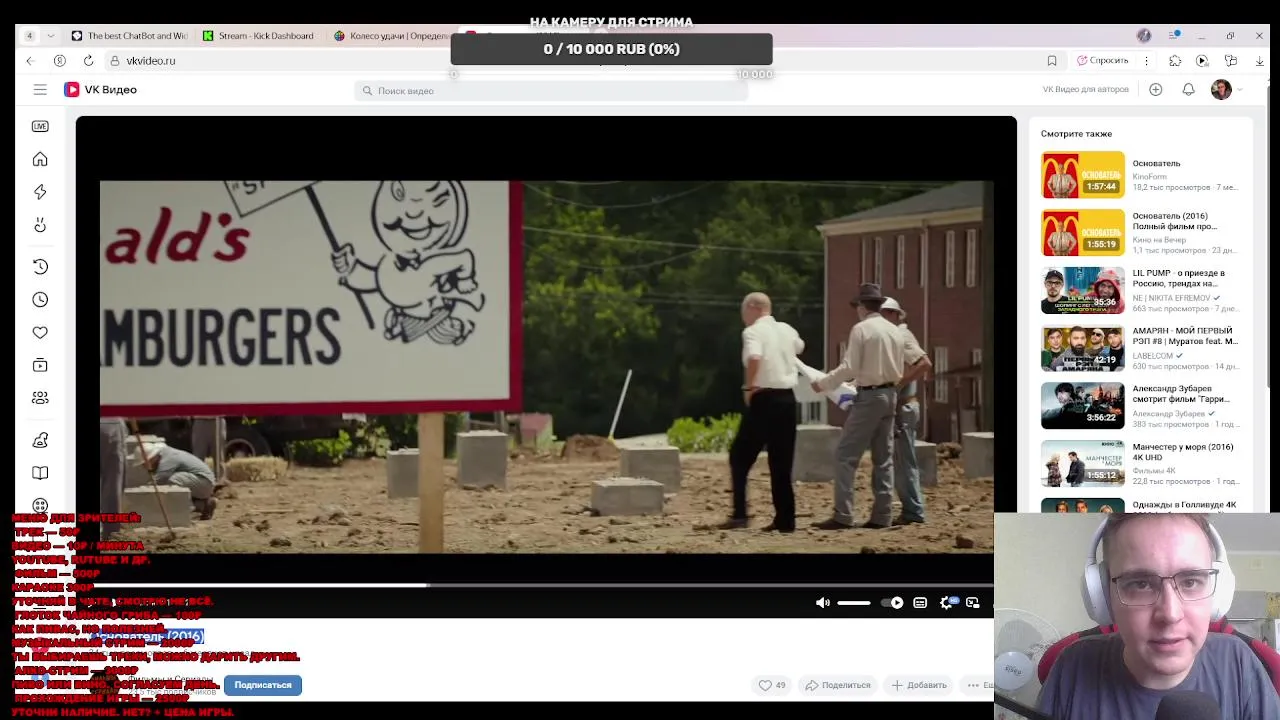Viewport: 1280px width, 720px height.
Task: Click the plus upload video icon
Action: (1155, 89)
